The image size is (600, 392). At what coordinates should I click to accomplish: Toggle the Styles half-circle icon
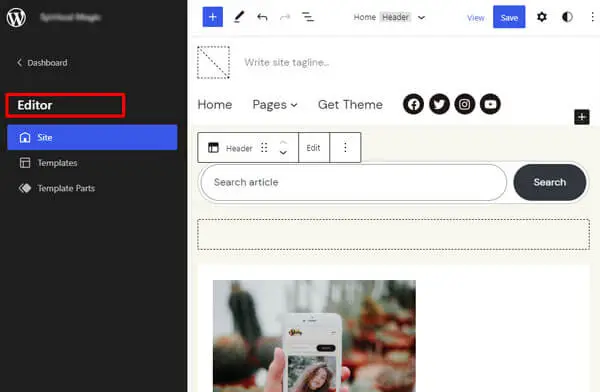(567, 17)
